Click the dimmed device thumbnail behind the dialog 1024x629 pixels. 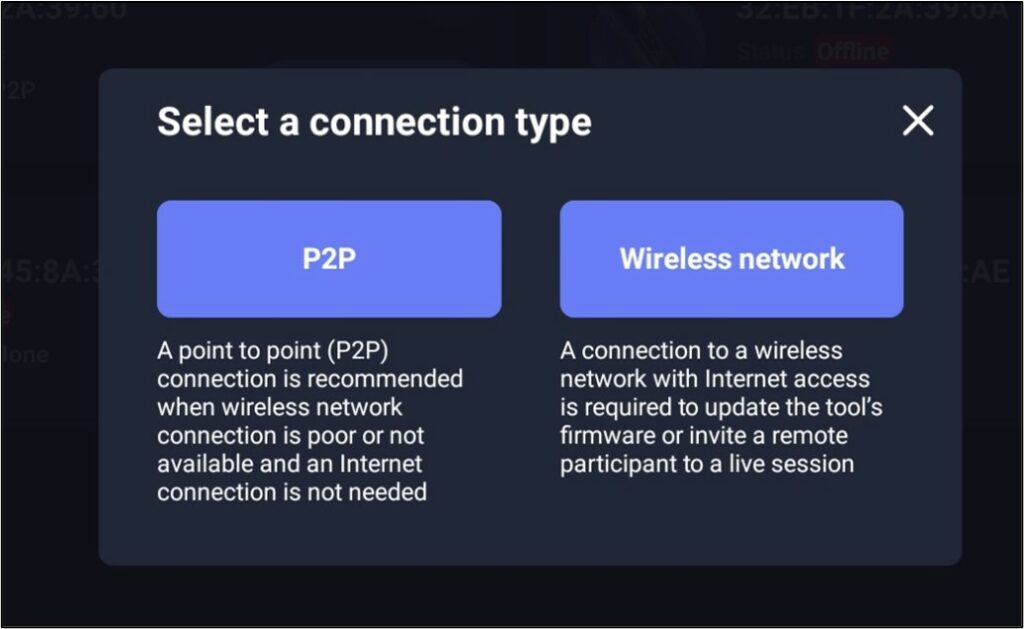[630, 30]
